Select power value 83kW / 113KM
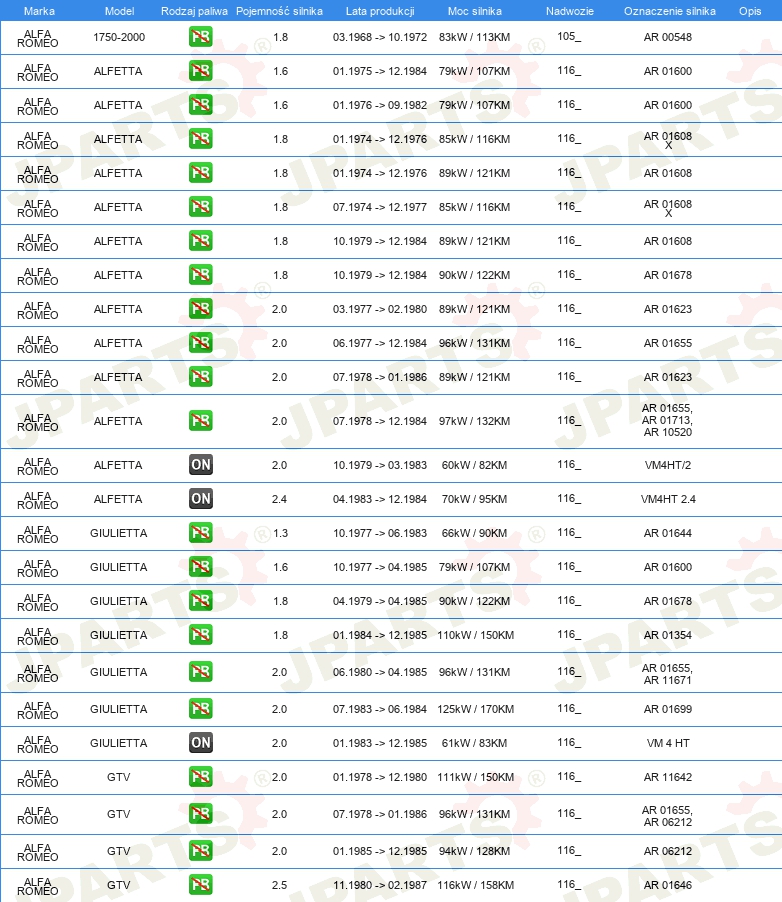The image size is (782, 902). 474,37
